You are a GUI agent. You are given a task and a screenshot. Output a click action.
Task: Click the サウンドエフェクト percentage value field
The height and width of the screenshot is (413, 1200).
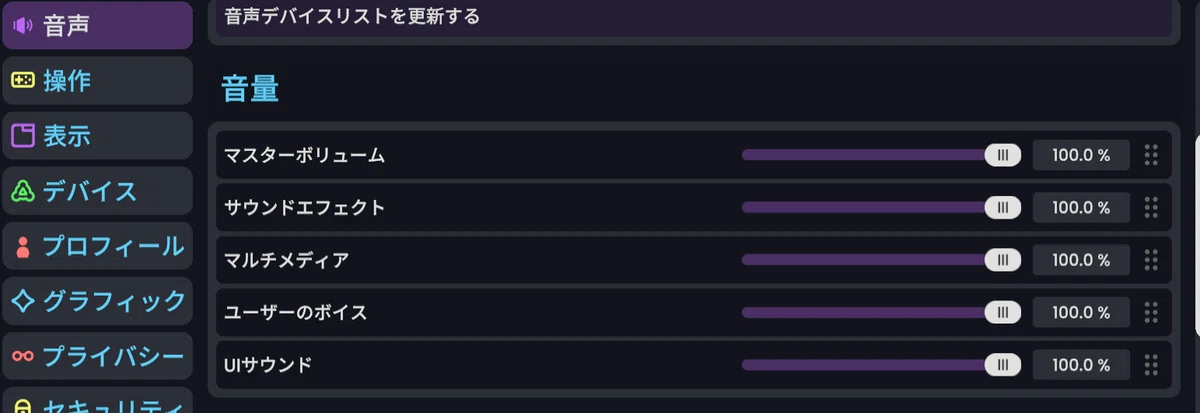click(x=1081, y=207)
